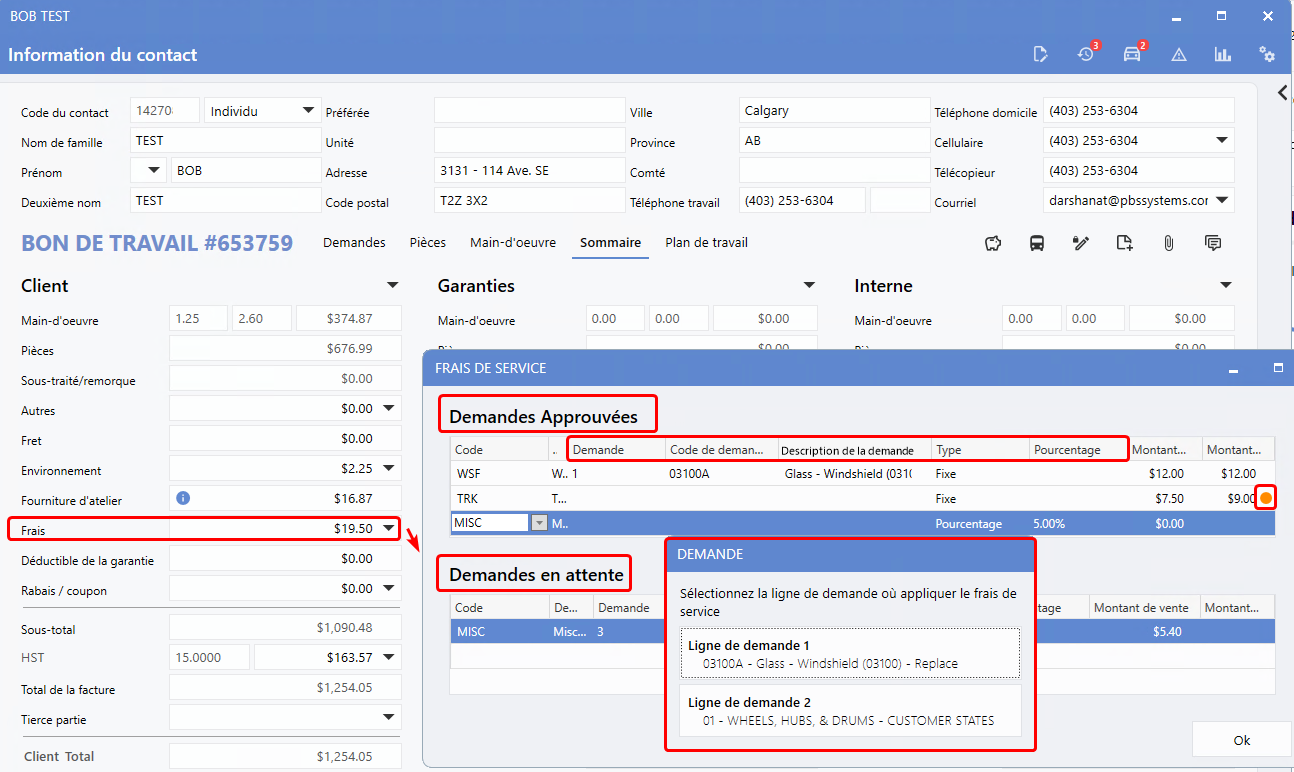Open the comments speech bubble icon
The height and width of the screenshot is (772, 1294).
(1213, 243)
